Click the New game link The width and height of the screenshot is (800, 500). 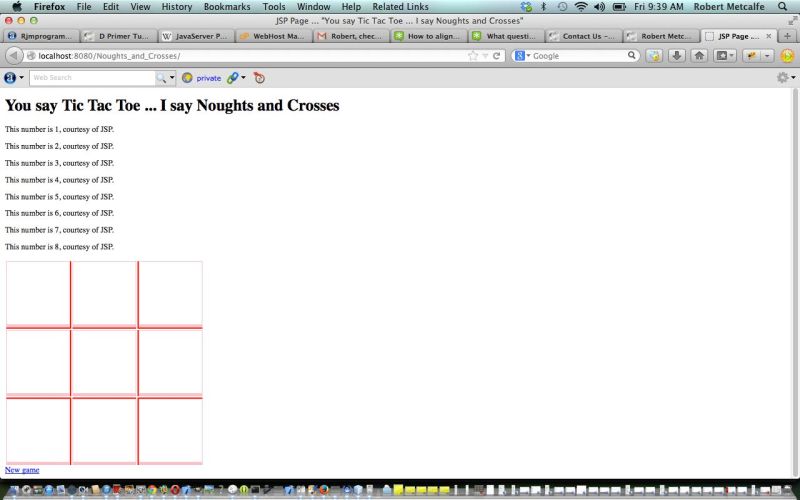[x=22, y=470]
